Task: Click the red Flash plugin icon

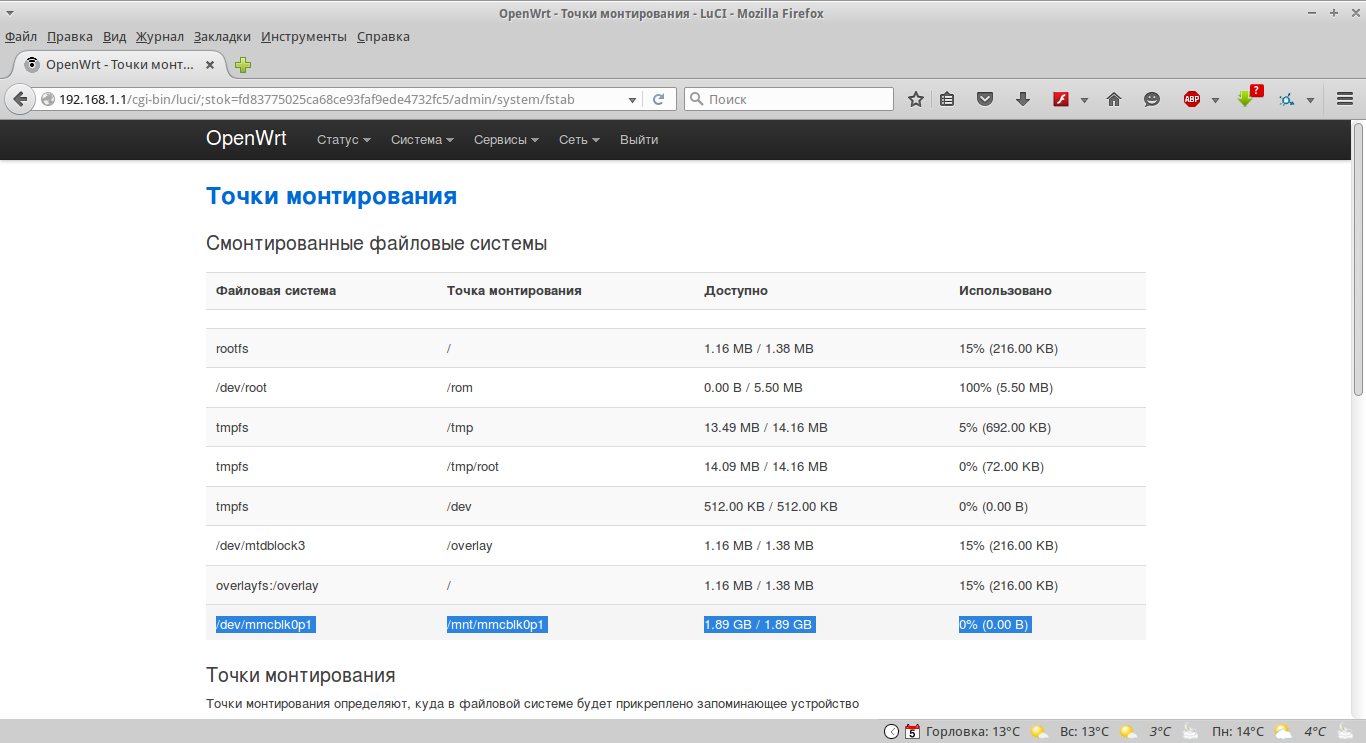Action: [1061, 99]
